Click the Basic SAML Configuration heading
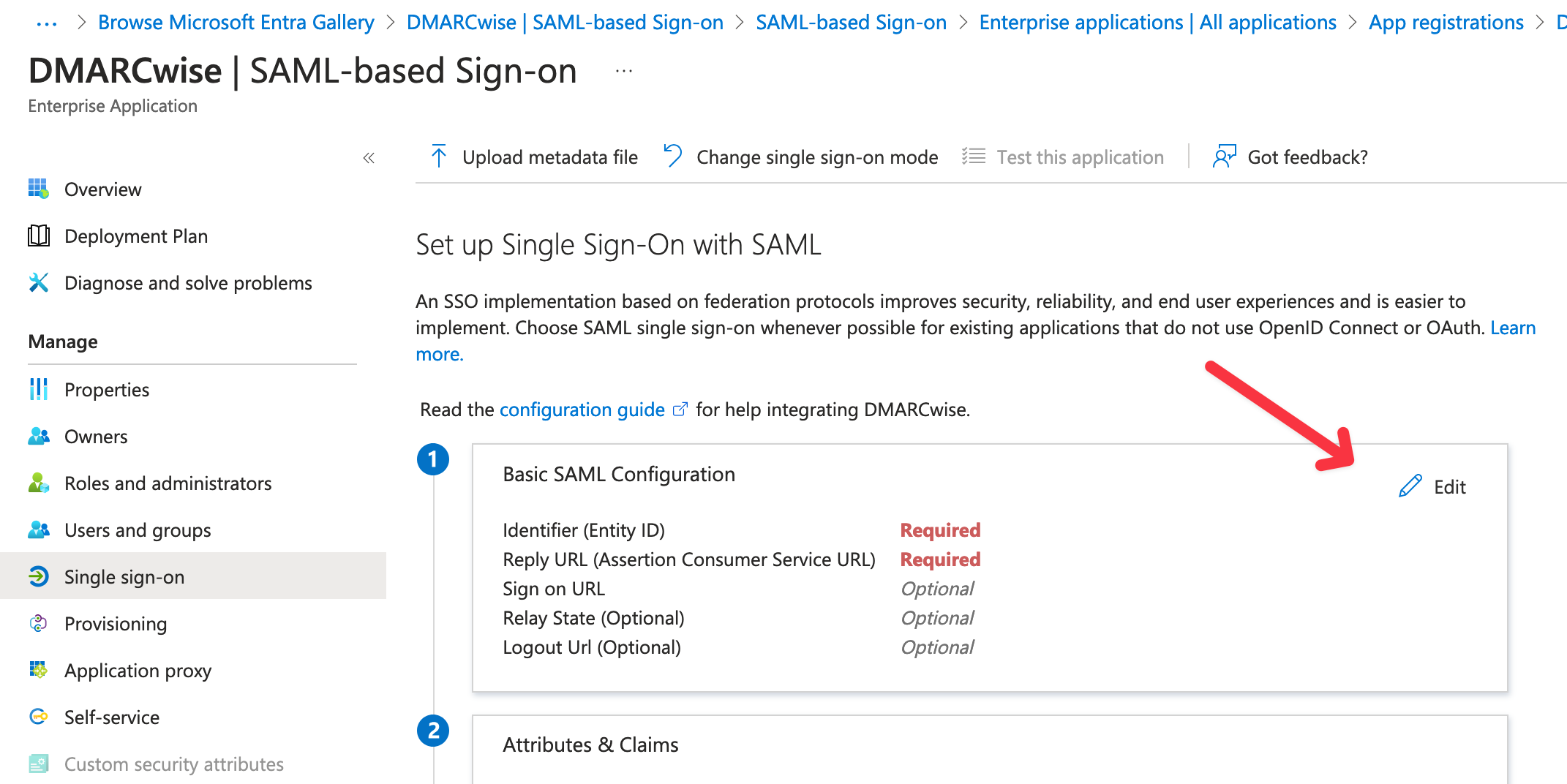The height and width of the screenshot is (784, 1567). click(619, 474)
